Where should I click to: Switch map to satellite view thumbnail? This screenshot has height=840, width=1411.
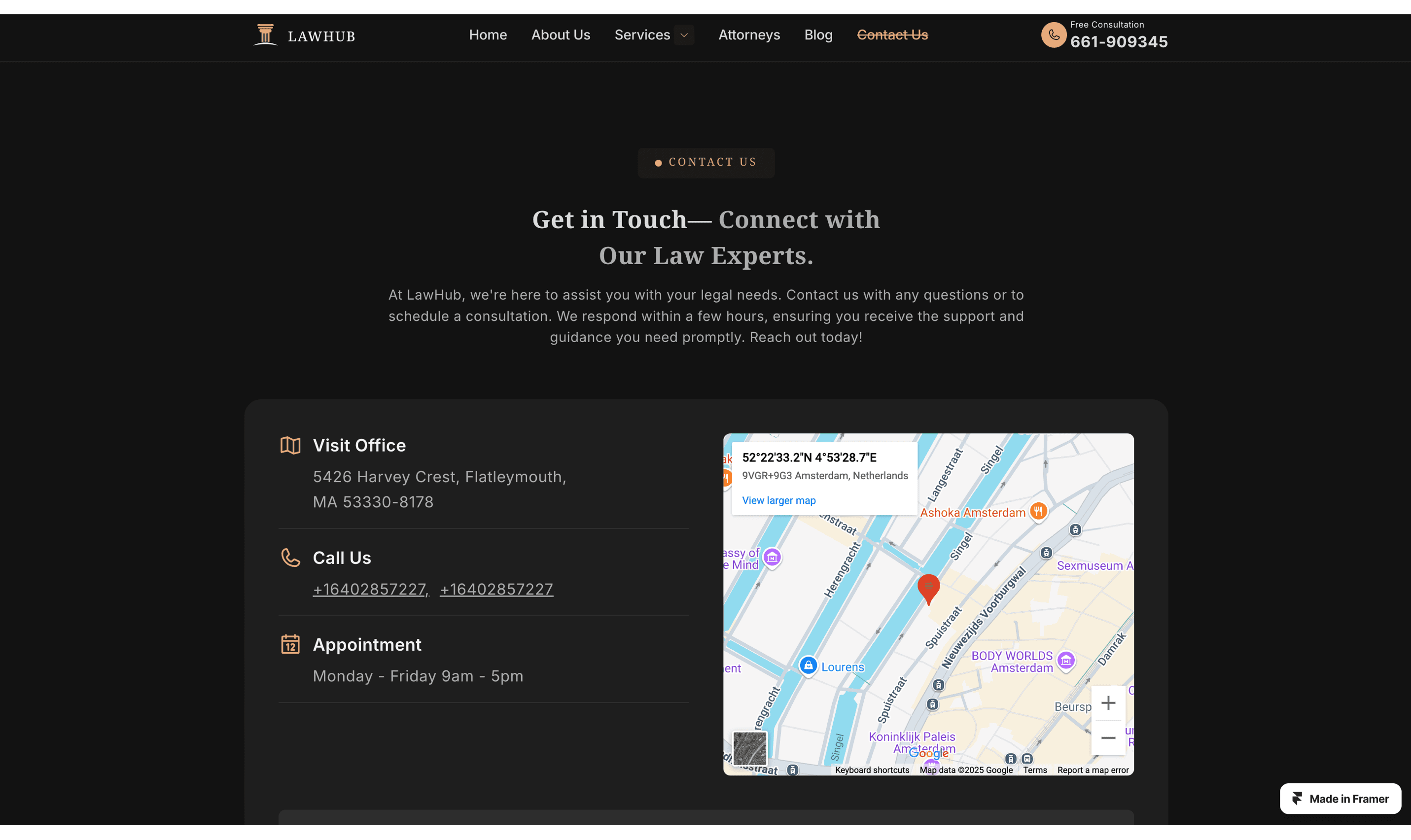point(749,748)
